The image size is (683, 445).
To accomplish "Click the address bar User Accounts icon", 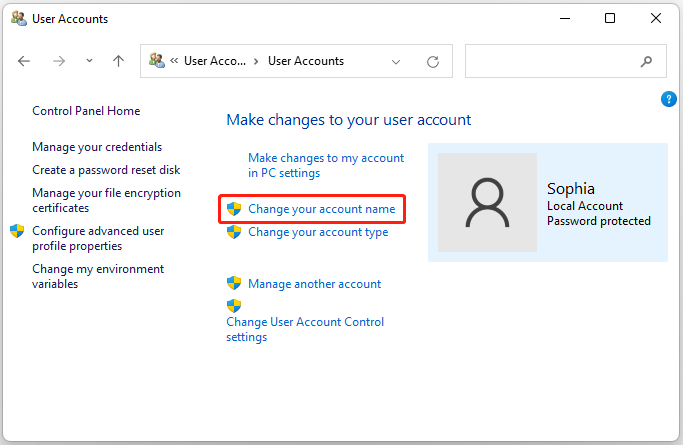I will (157, 61).
